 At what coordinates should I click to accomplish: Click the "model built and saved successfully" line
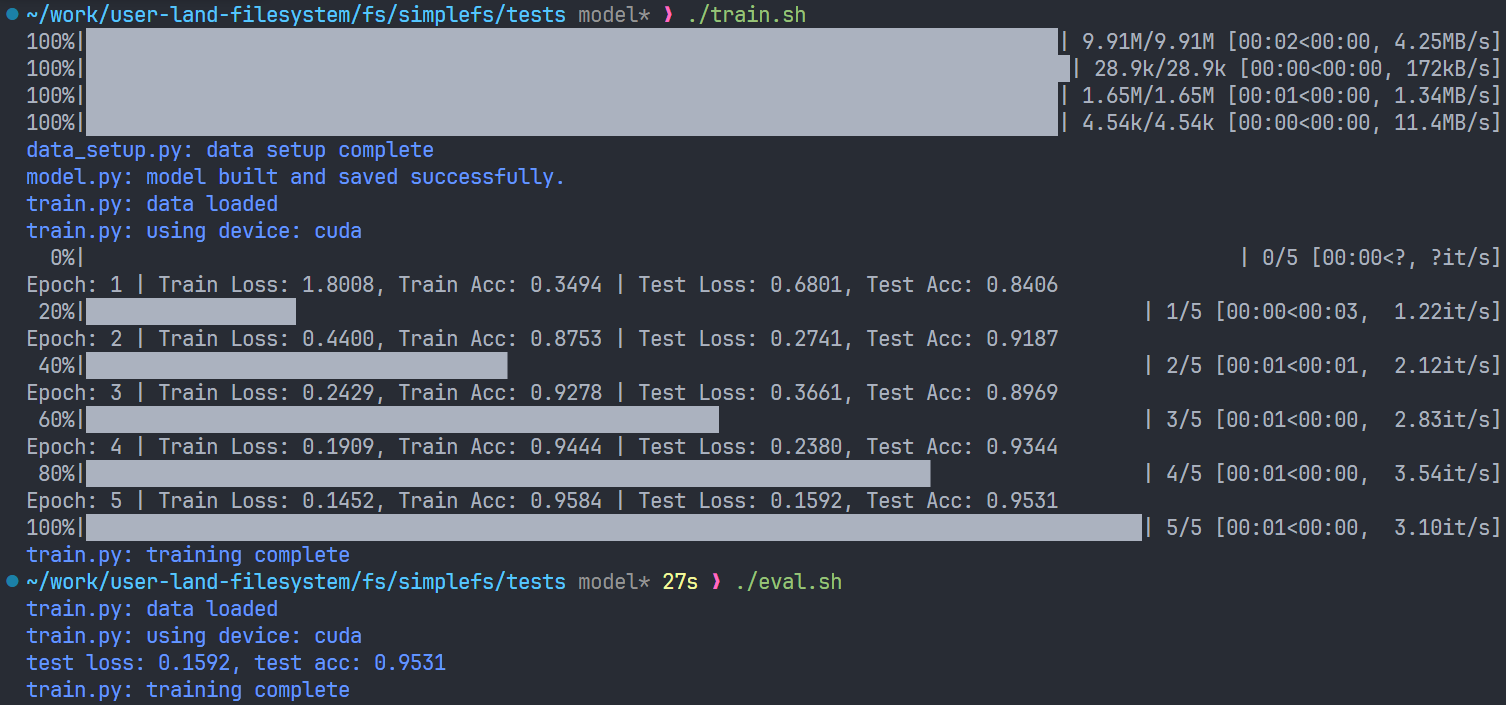(296, 177)
